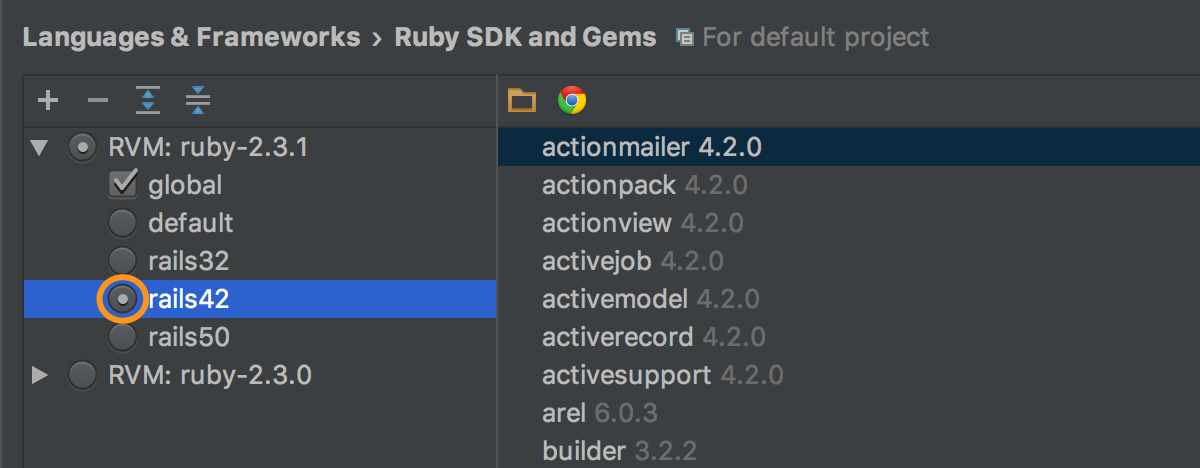Select the rails42 gemset row
Image resolution: width=1200 pixels, height=468 pixels.
(x=260, y=299)
